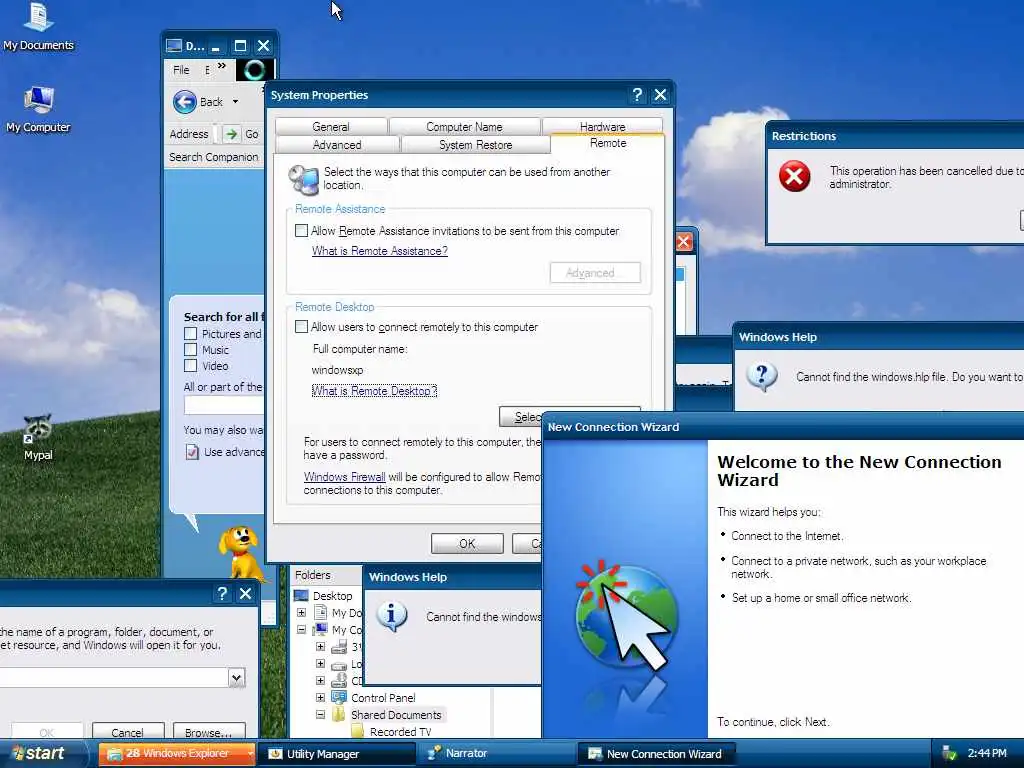Screen dimensions: 1024x768
Task: Click the question mark icon in Windows Help
Action: coord(761,376)
